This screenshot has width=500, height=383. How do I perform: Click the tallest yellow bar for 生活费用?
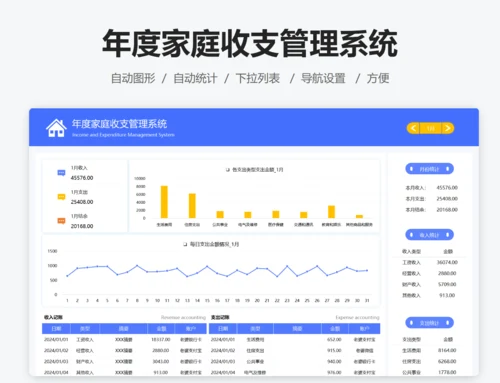click(164, 202)
